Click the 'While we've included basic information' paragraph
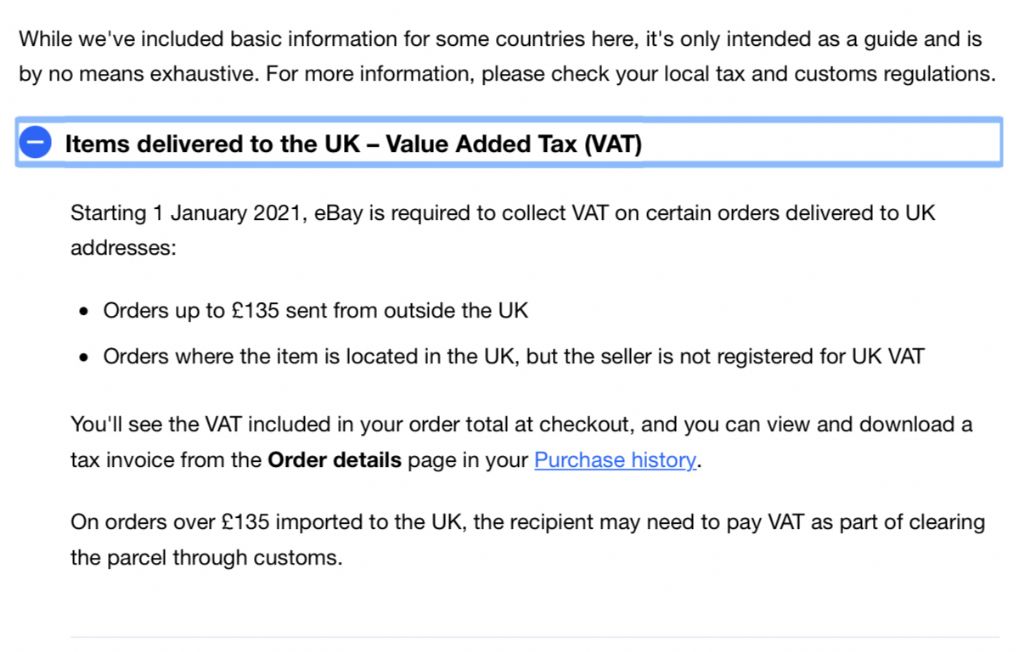 [x=507, y=56]
